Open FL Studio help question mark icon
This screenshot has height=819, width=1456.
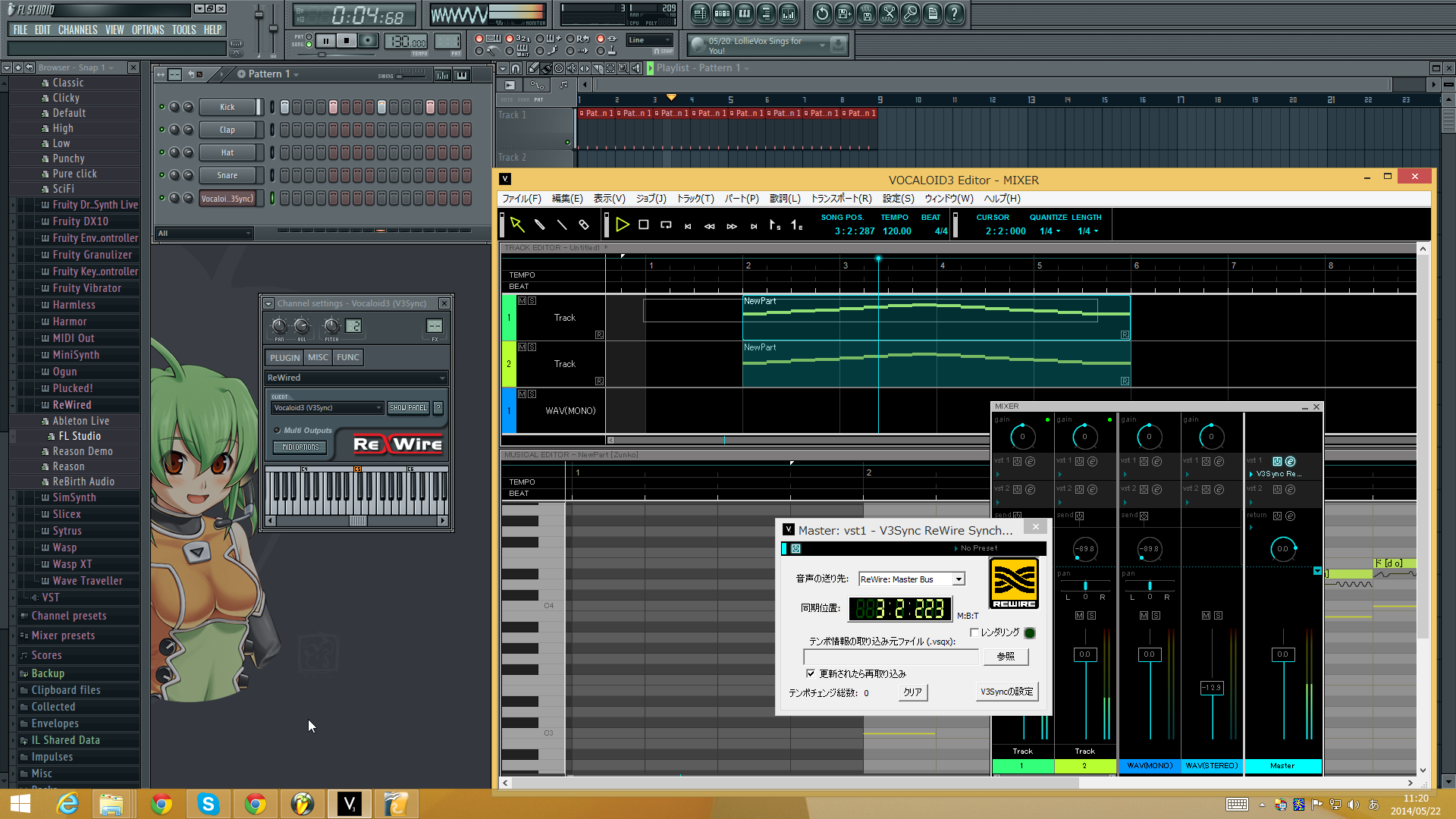click(x=955, y=14)
